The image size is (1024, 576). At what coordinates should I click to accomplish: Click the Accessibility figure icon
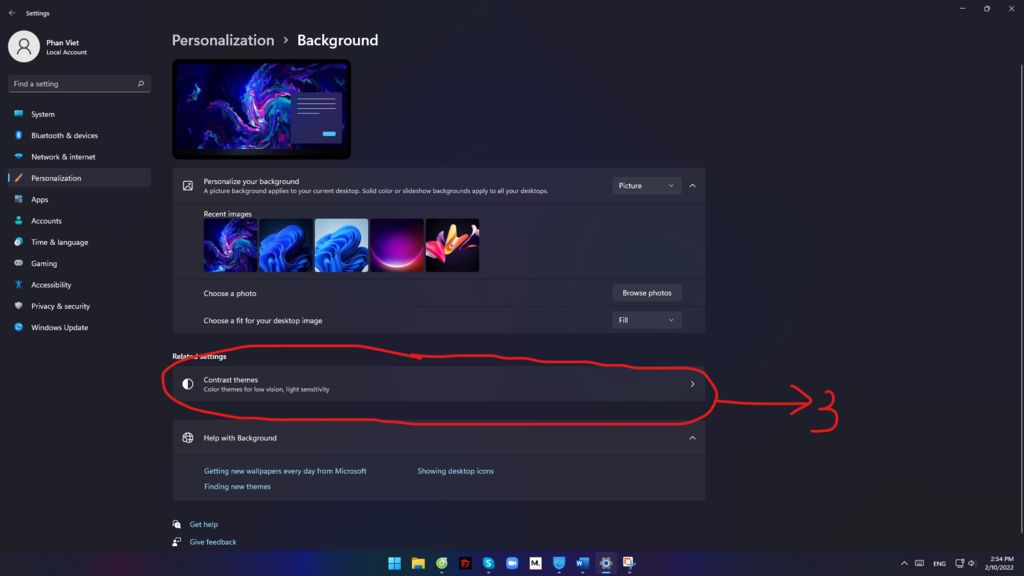pyautogui.click(x=18, y=285)
